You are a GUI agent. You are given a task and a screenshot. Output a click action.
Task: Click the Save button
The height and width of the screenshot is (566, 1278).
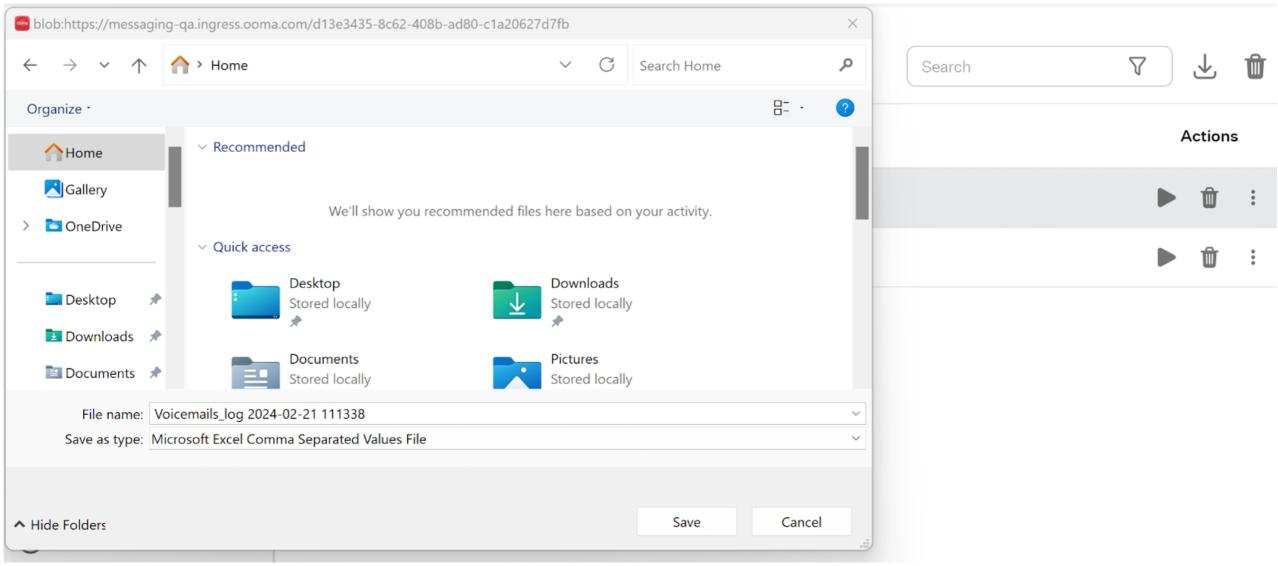coord(687,522)
